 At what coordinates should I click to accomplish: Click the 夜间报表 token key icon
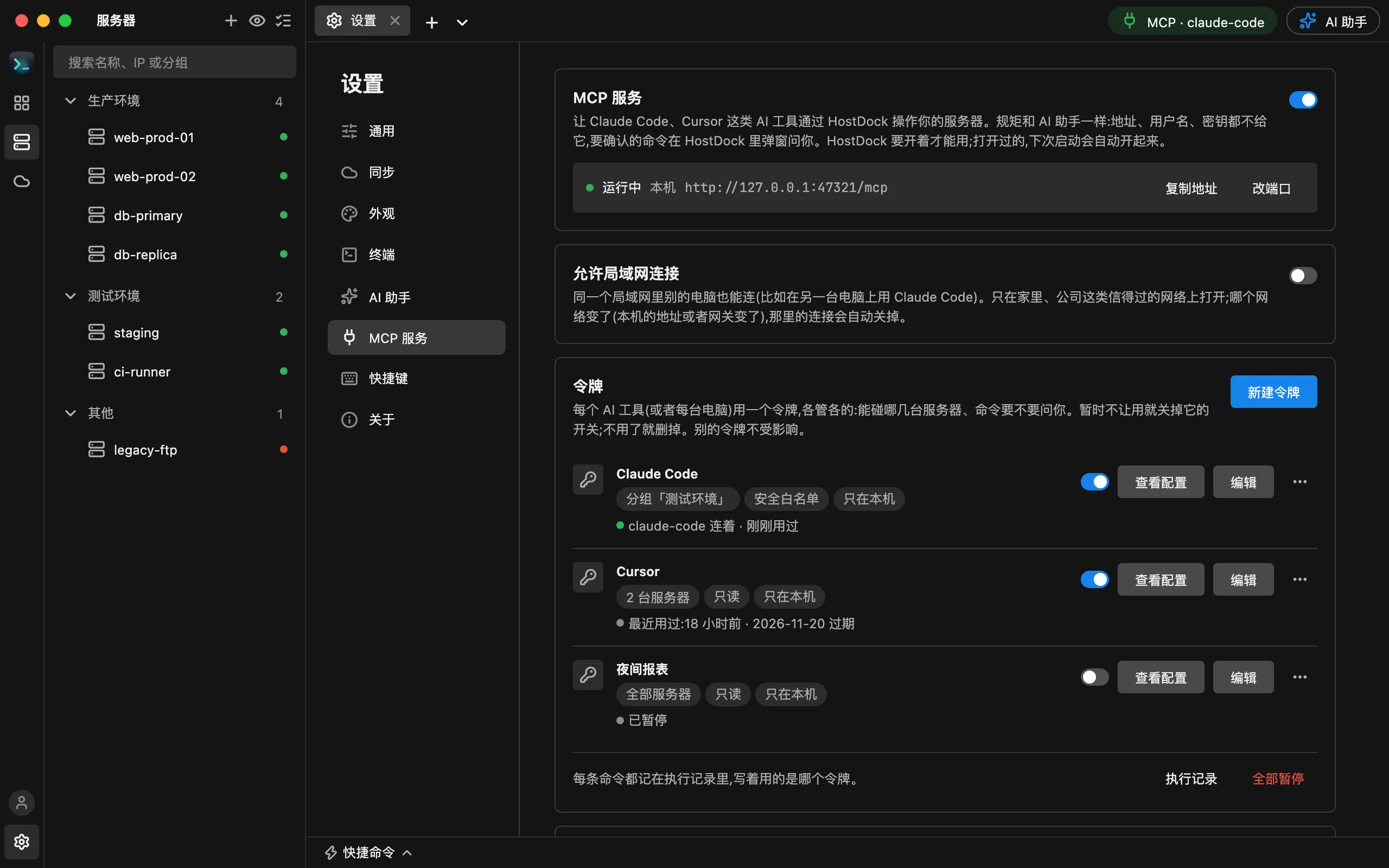point(588,674)
